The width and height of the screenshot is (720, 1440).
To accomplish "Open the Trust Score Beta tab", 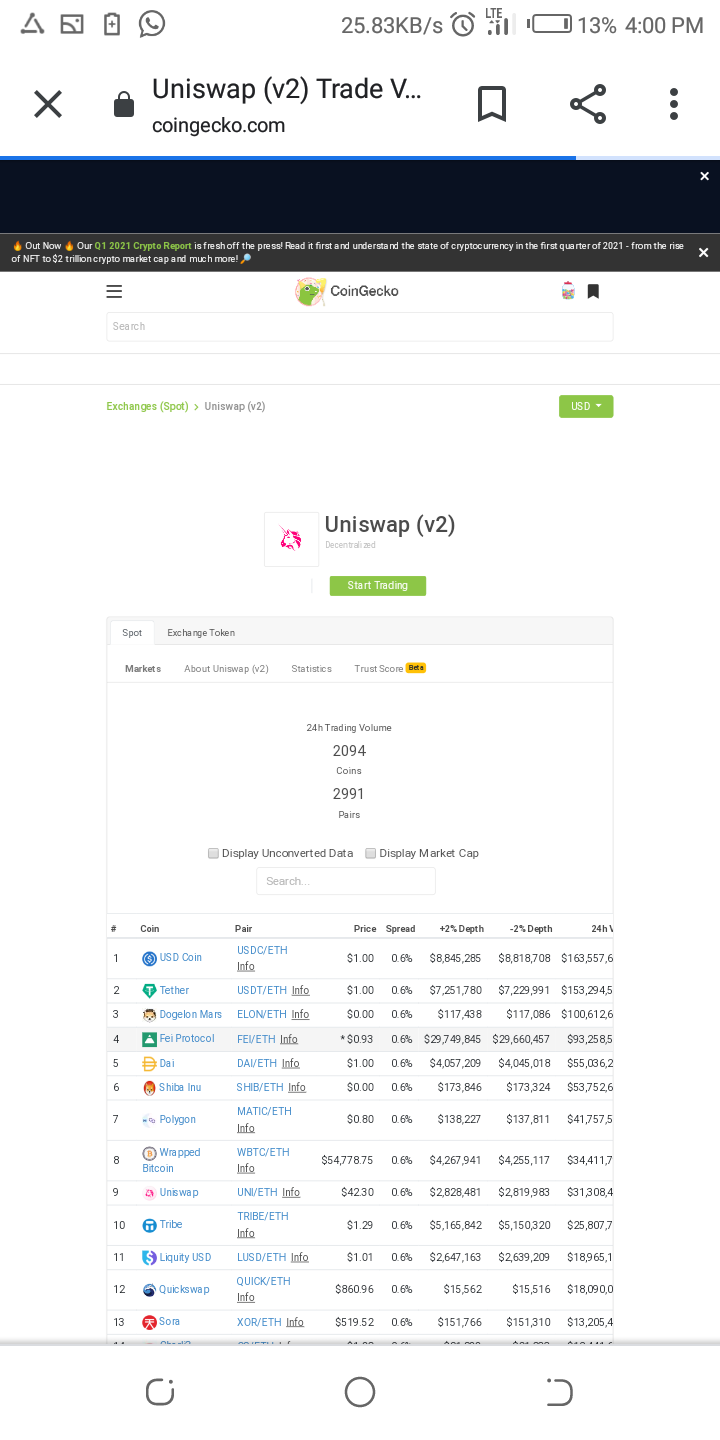I will click(x=390, y=668).
